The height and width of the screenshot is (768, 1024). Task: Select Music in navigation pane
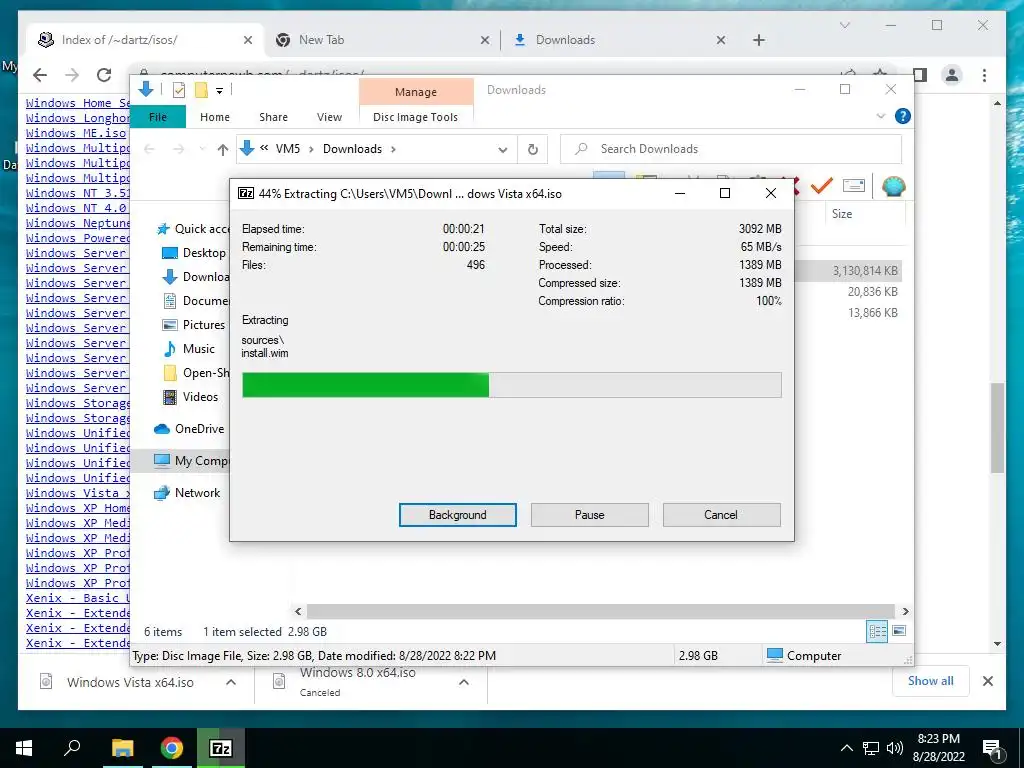click(x=189, y=349)
